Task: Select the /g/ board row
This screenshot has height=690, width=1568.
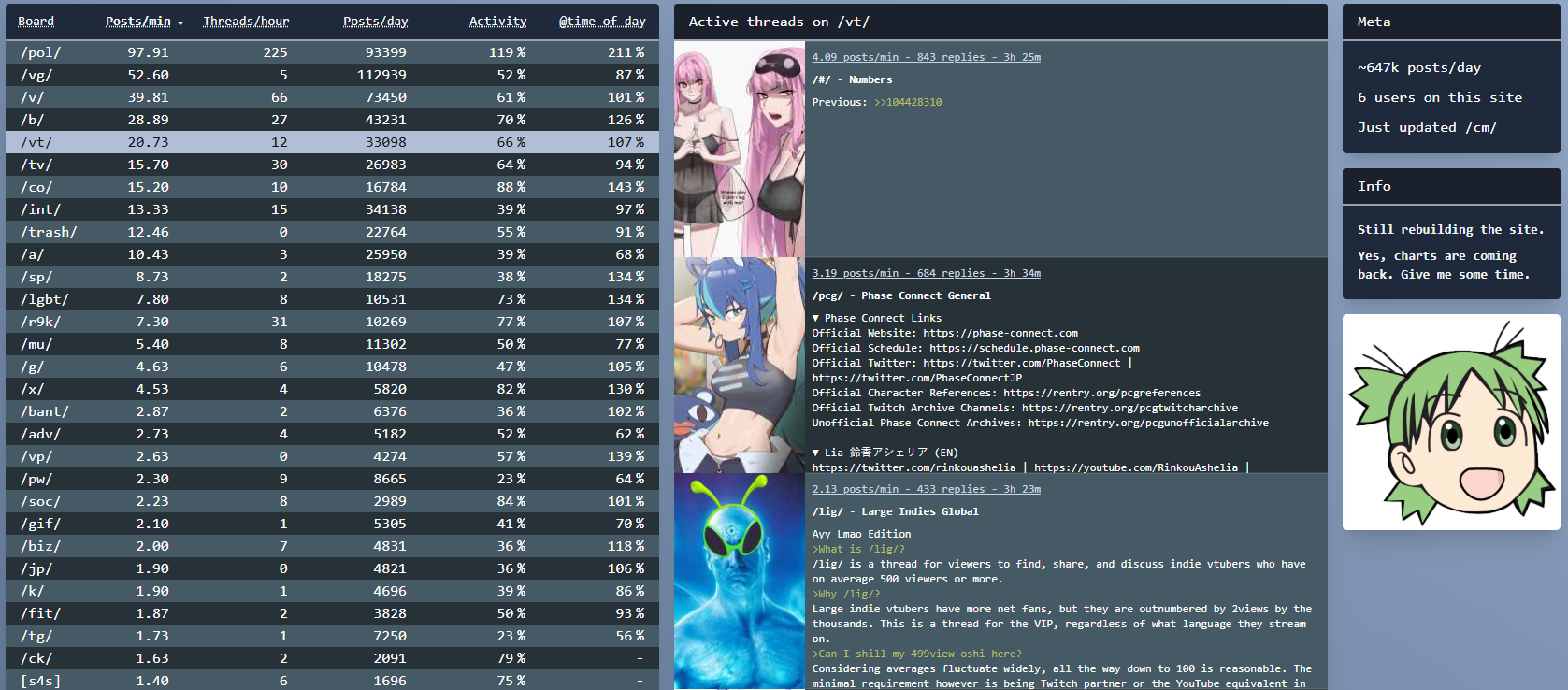Action: point(332,367)
